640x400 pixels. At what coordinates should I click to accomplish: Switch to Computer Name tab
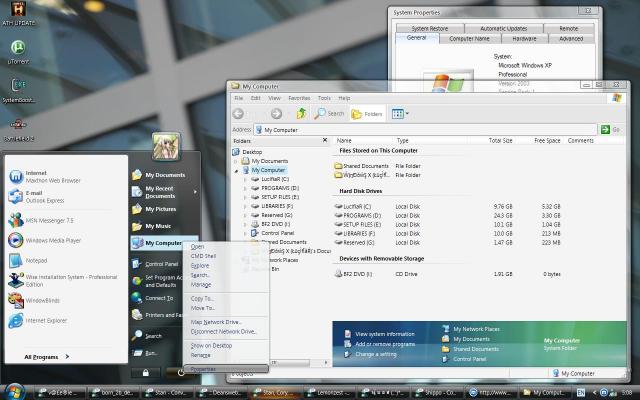point(469,39)
